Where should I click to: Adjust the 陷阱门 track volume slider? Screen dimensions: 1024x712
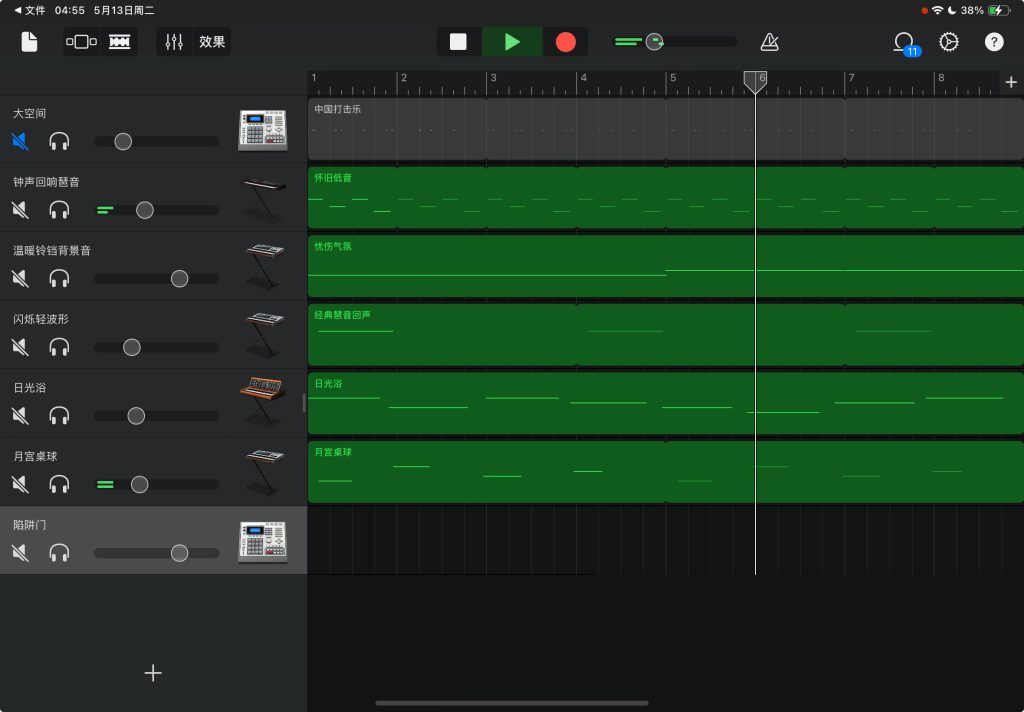180,553
